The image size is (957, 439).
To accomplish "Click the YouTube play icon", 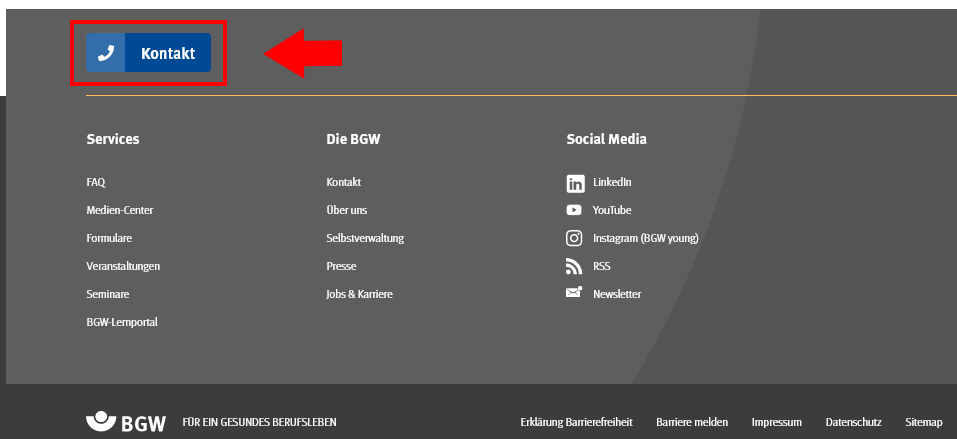I will coord(574,210).
